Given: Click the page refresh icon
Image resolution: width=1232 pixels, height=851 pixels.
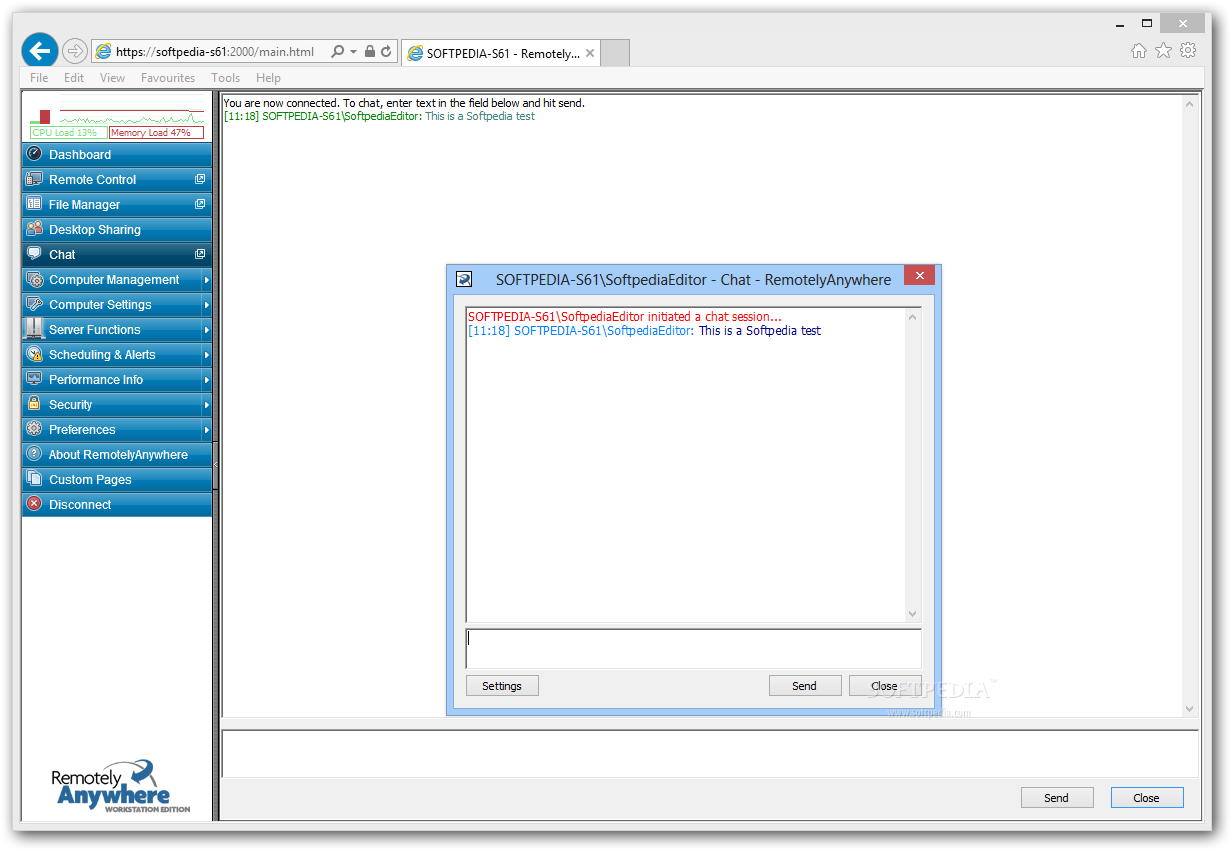Looking at the screenshot, I should pos(385,51).
